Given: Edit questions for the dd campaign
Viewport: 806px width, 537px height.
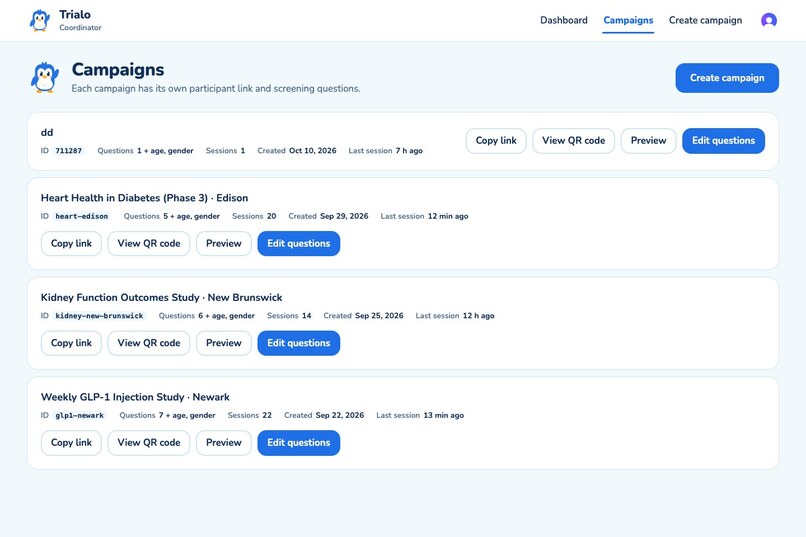Looking at the screenshot, I should (723, 141).
